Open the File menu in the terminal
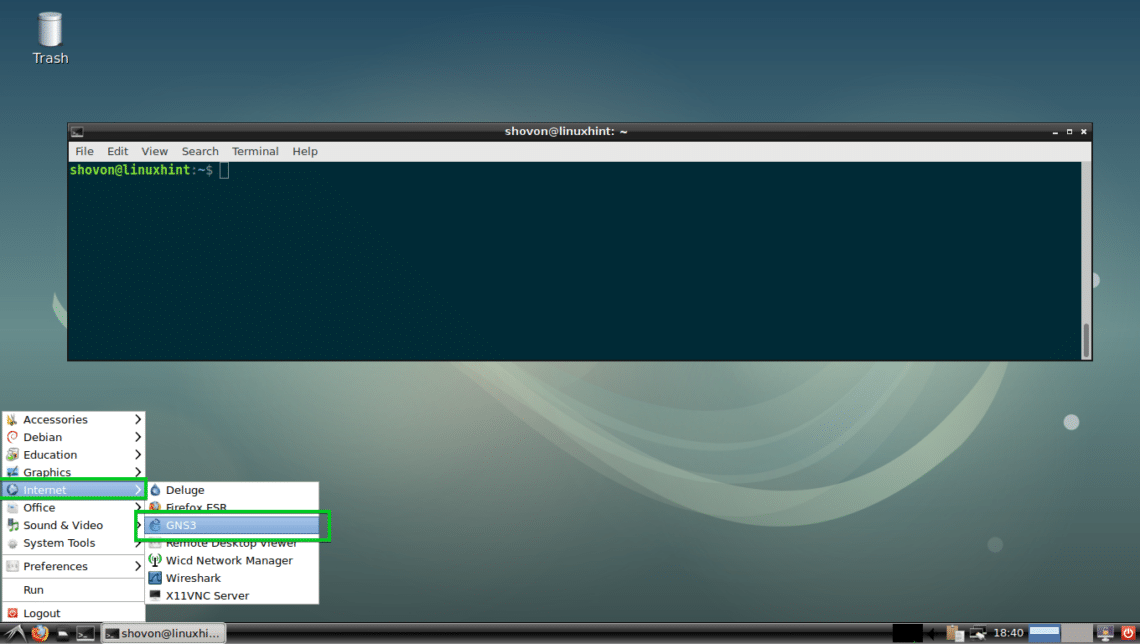The height and width of the screenshot is (644, 1140). 84,151
